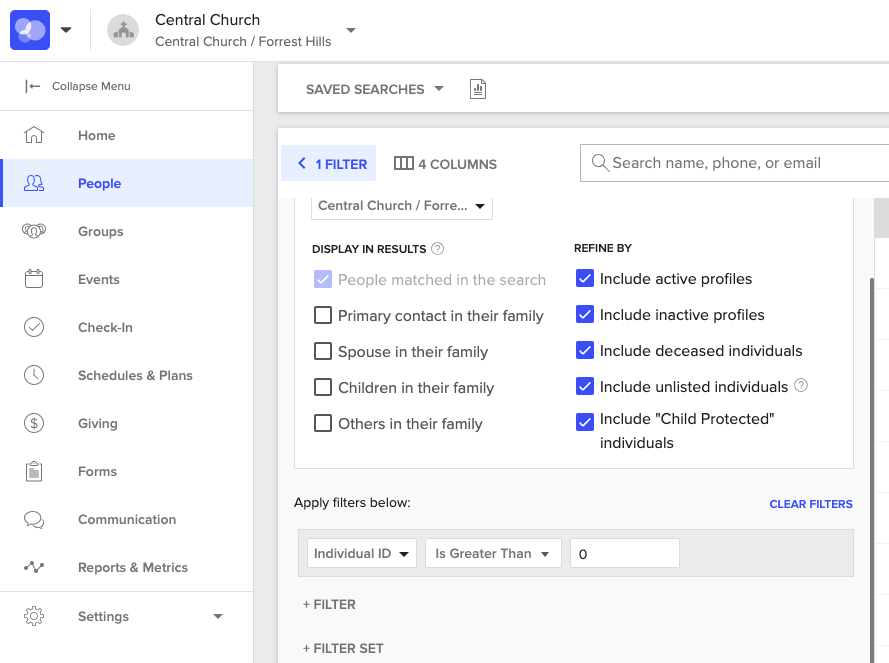Uncheck Include deceased individuals

click(x=585, y=350)
